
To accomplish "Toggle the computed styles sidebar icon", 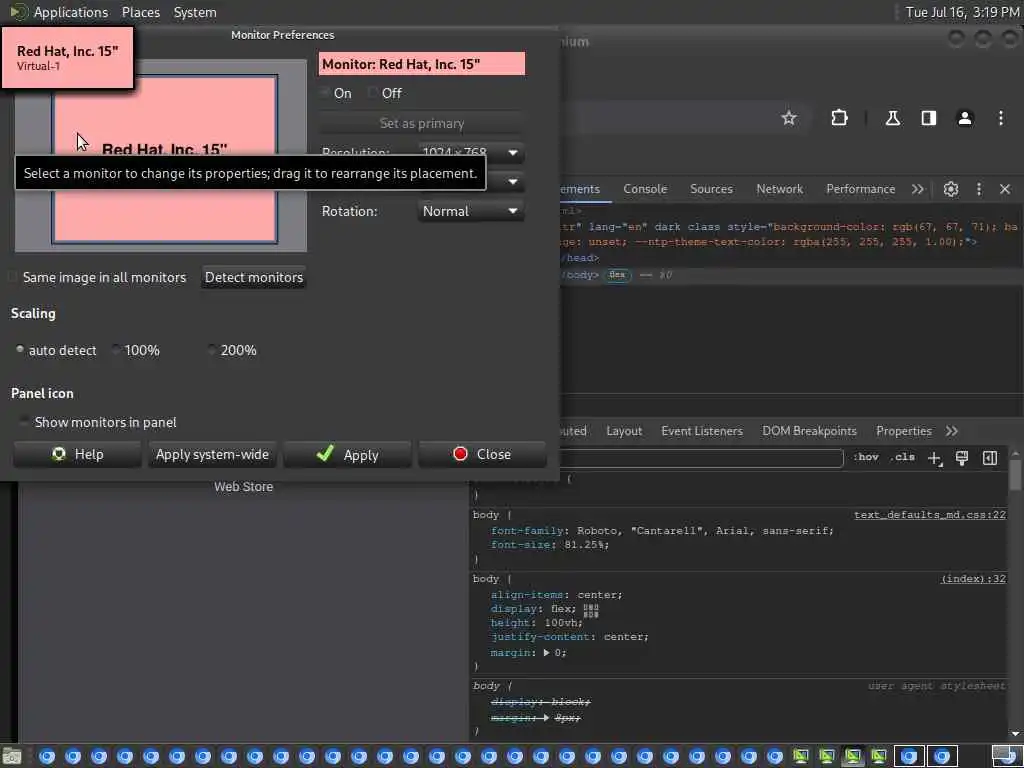I will click(x=990, y=458).
